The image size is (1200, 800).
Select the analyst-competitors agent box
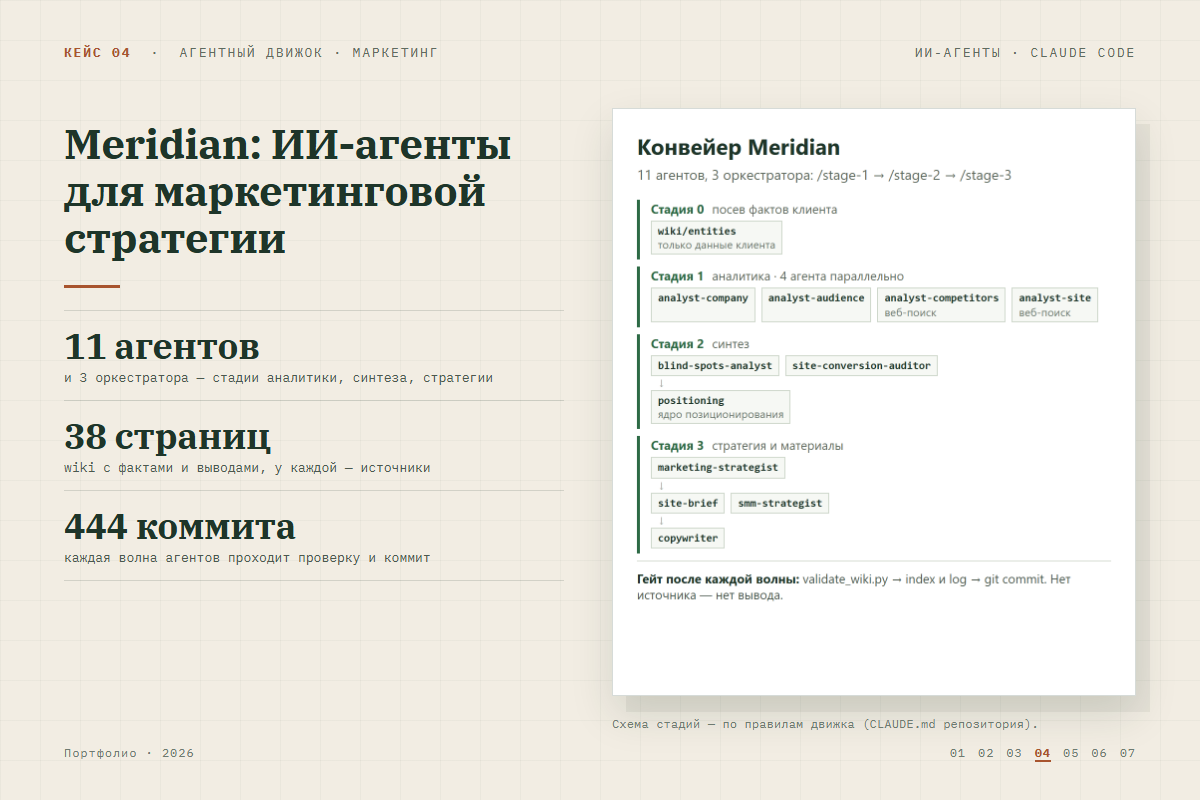[941, 305]
